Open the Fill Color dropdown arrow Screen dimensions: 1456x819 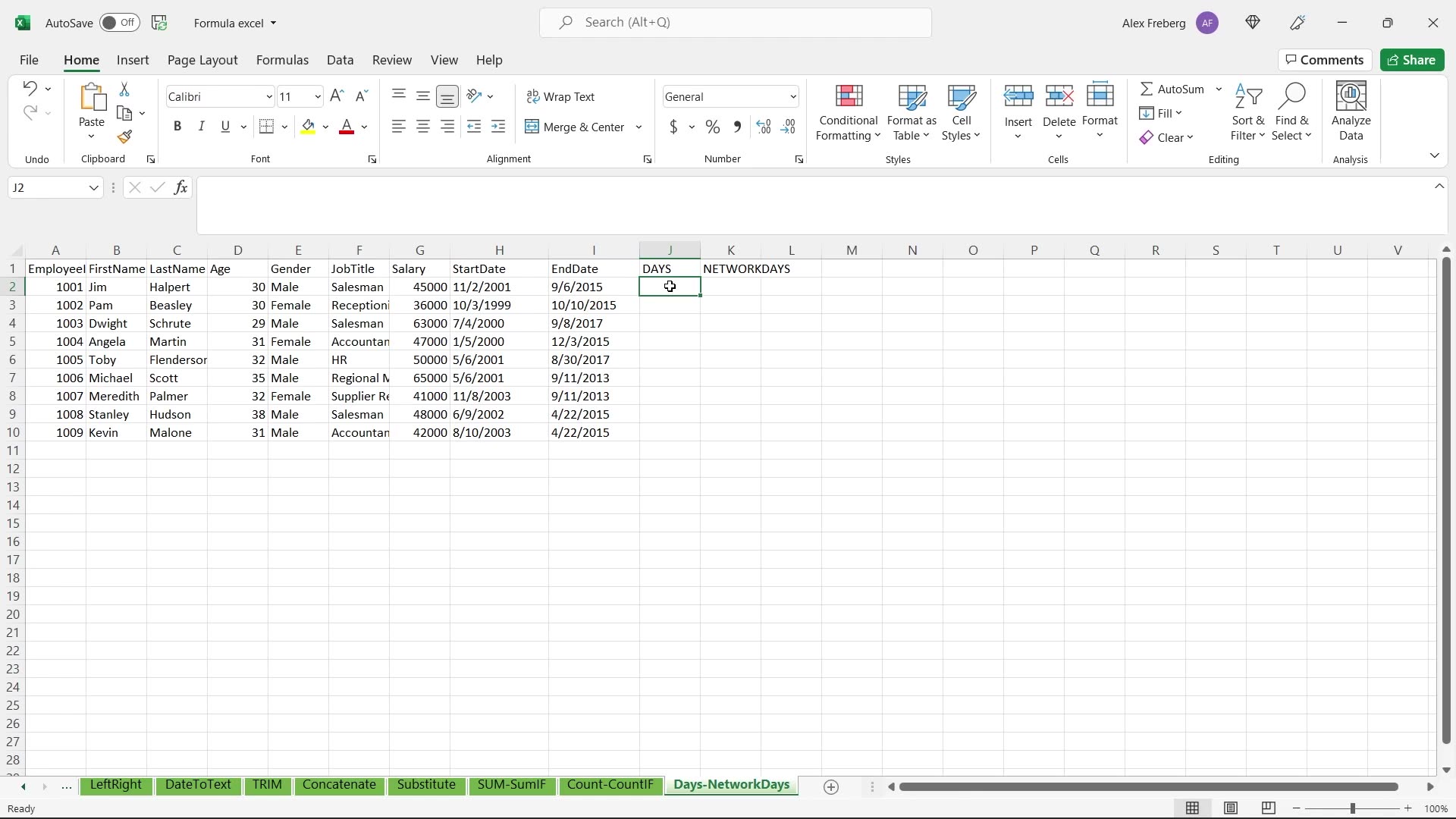coord(327,127)
